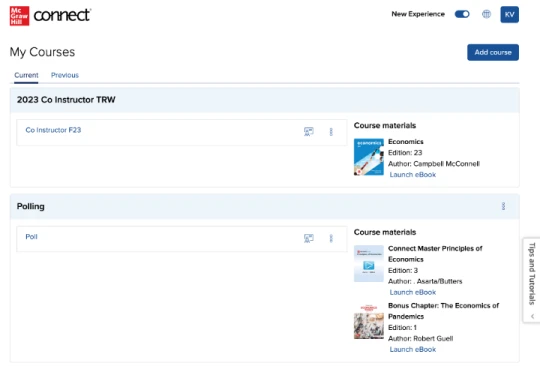The height and width of the screenshot is (367, 541).
Task: Switch to the Previous tab
Action: pos(65,75)
